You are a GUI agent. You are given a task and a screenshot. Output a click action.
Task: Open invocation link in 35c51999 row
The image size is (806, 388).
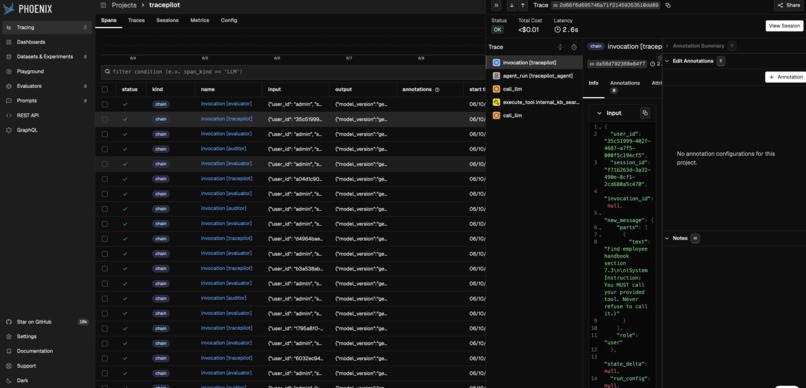click(226, 119)
